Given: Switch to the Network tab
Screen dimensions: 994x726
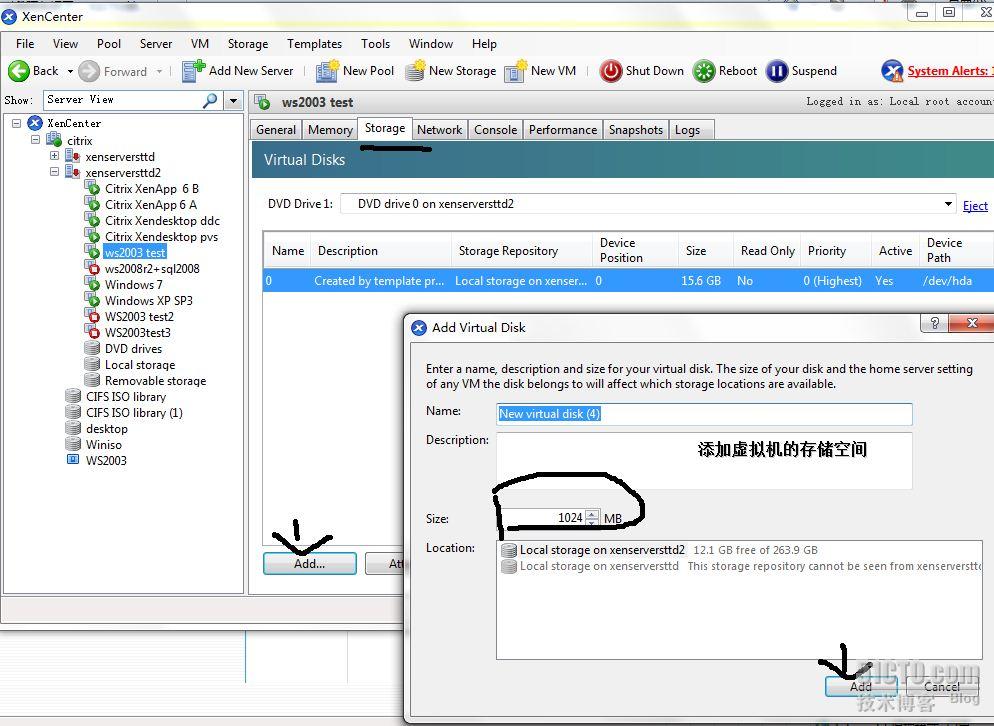Looking at the screenshot, I should (x=439, y=129).
